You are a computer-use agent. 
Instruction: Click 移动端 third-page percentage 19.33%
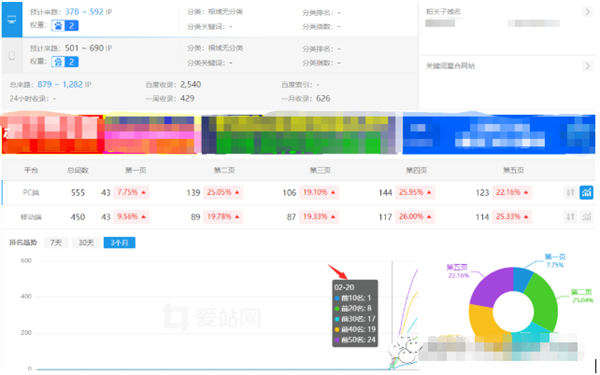(319, 217)
